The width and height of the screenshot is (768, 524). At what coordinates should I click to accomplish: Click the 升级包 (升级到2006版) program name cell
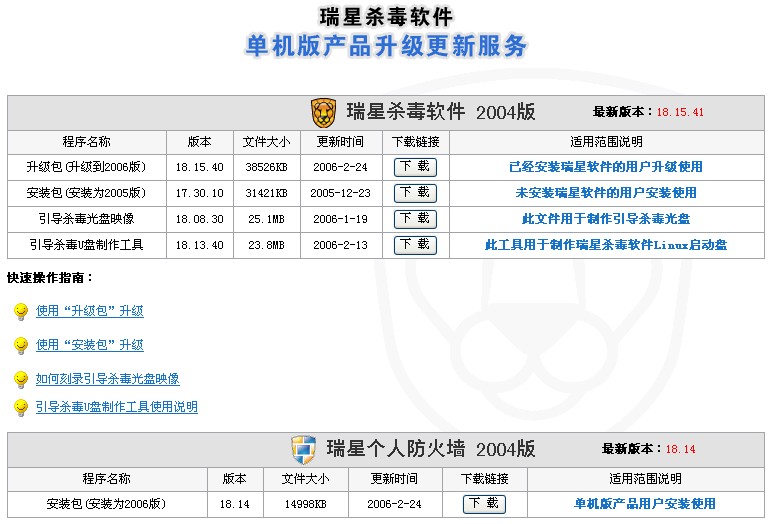point(87,167)
